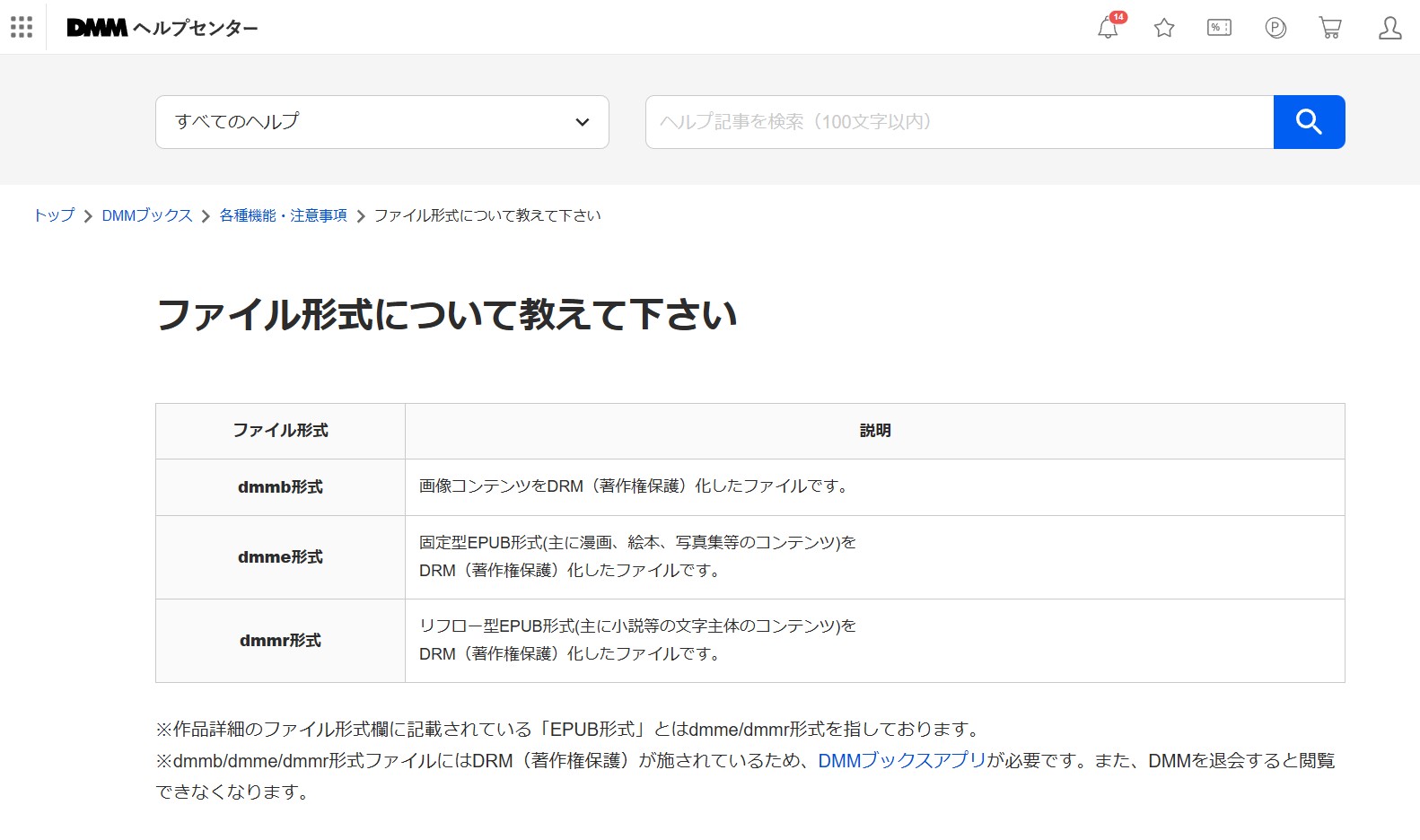Open 各種機能・注意事項 breadcrumb link
The height and width of the screenshot is (840, 1420).
point(283,215)
